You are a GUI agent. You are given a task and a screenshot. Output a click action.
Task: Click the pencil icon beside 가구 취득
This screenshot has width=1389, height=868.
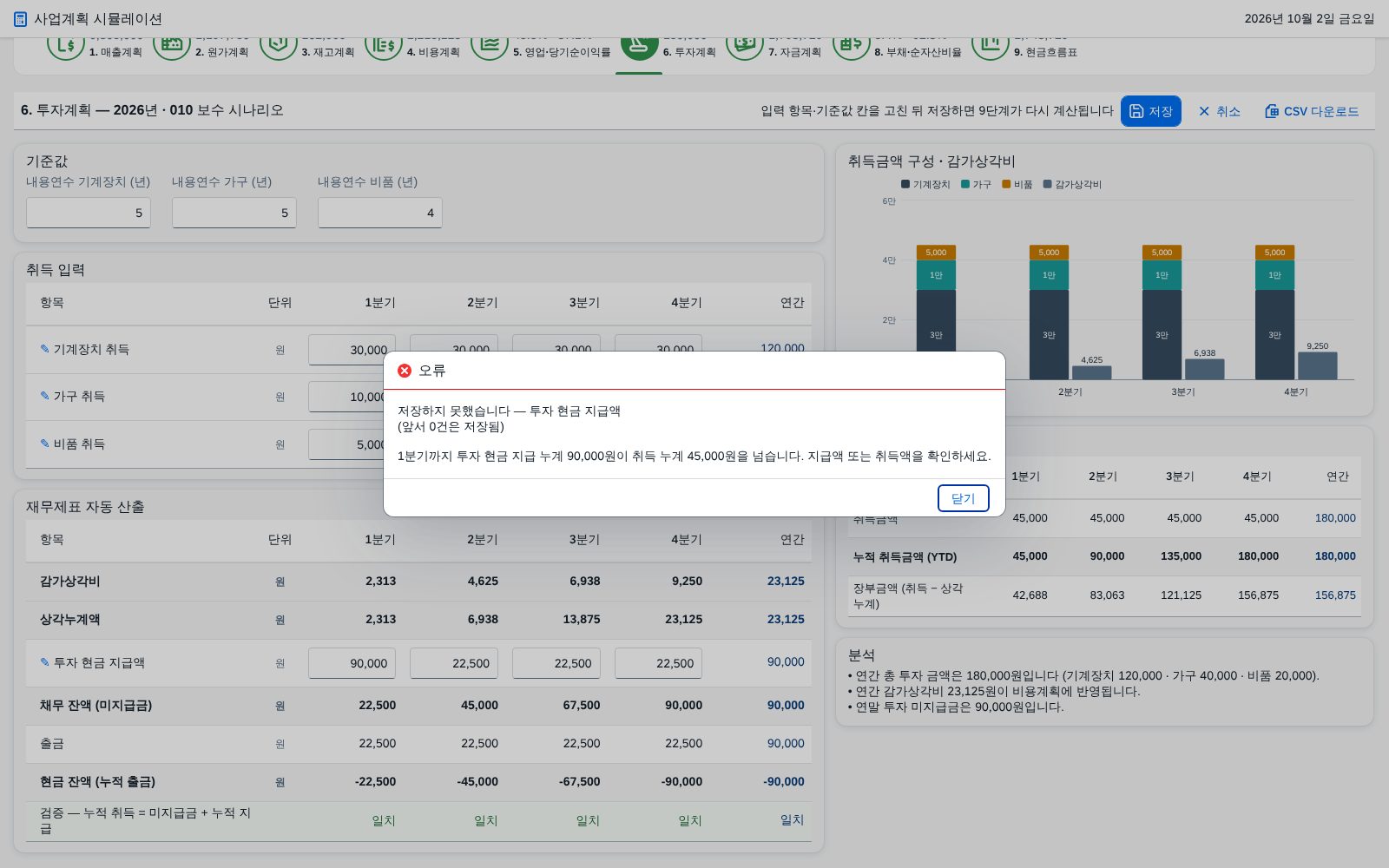(45, 396)
